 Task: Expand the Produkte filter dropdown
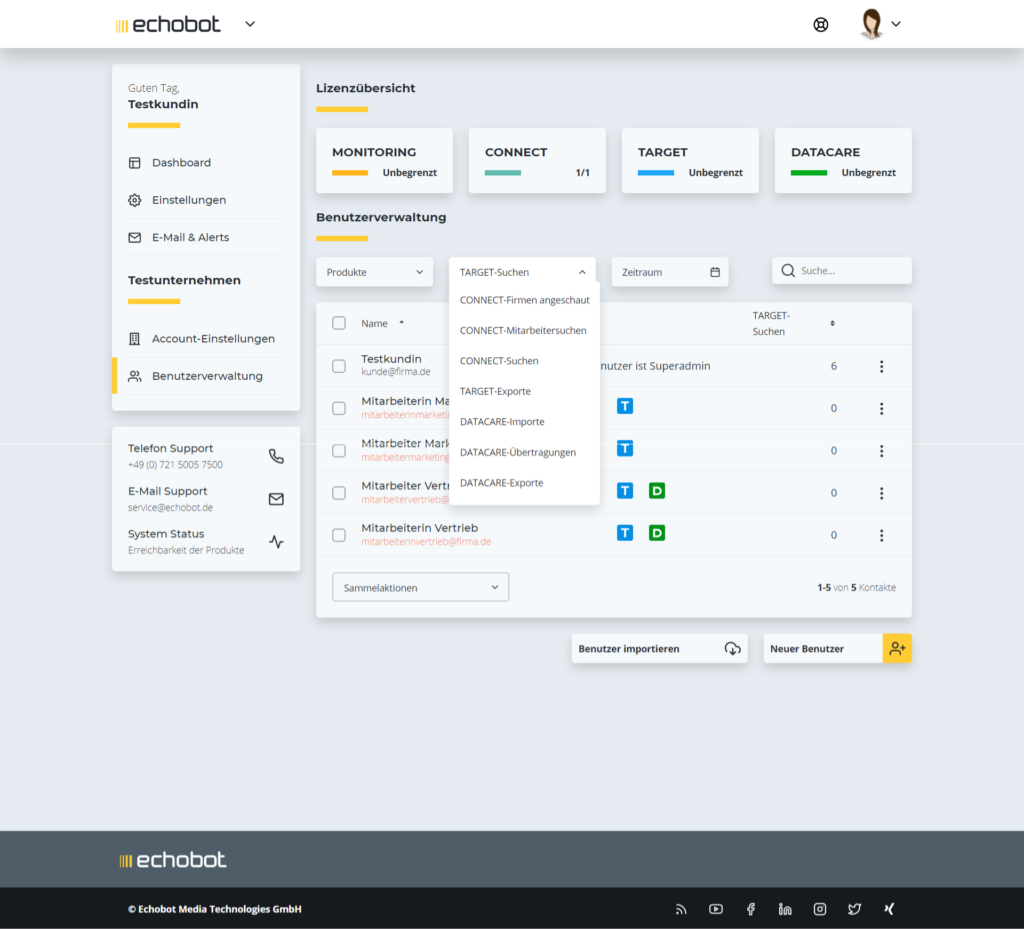(375, 272)
